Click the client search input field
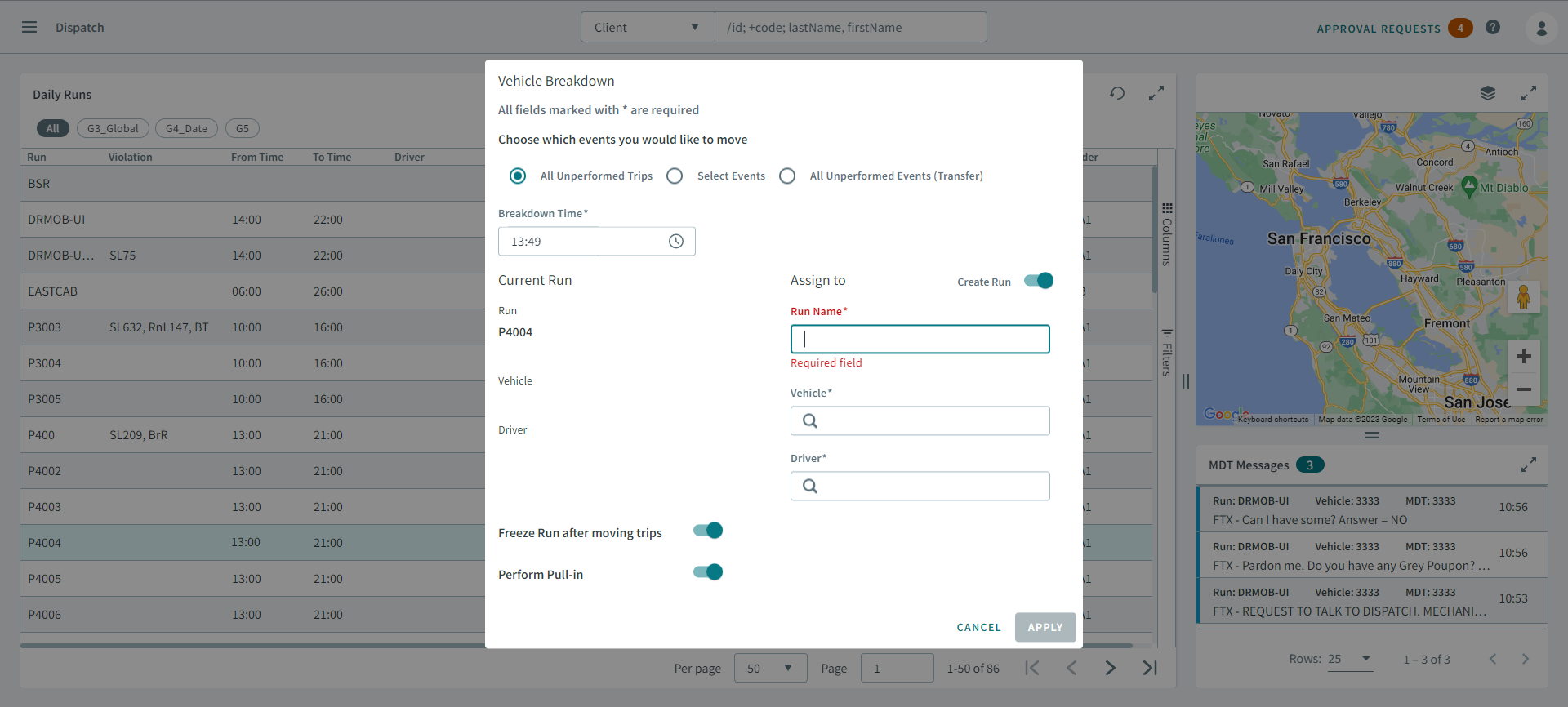The image size is (1568, 707). pyautogui.click(x=850, y=27)
